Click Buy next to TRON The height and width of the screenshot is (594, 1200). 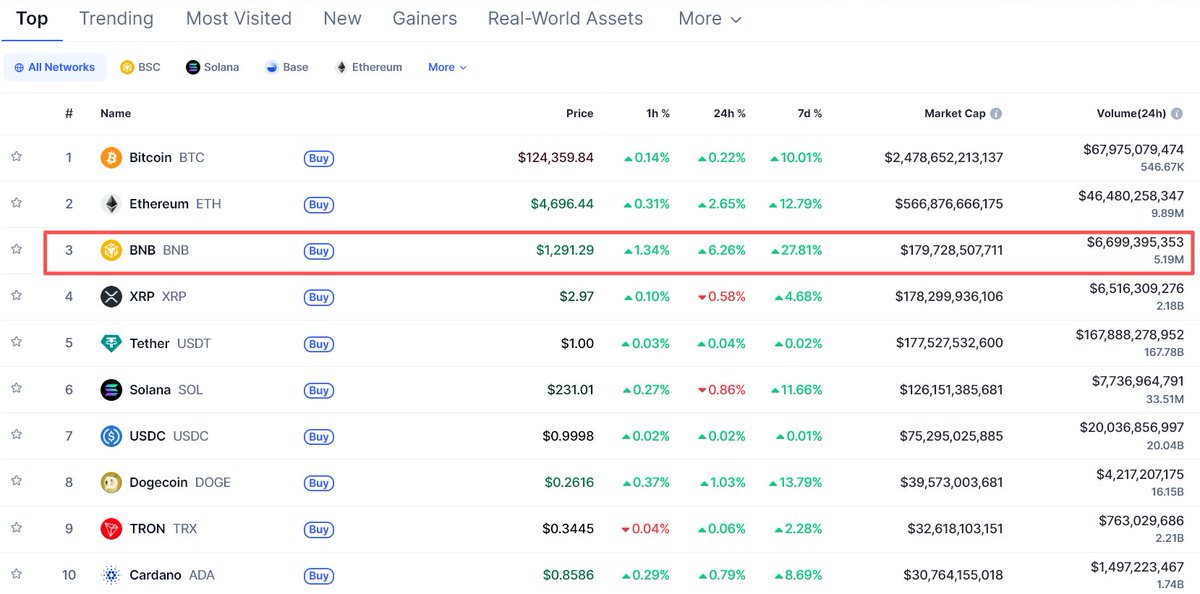(x=319, y=529)
